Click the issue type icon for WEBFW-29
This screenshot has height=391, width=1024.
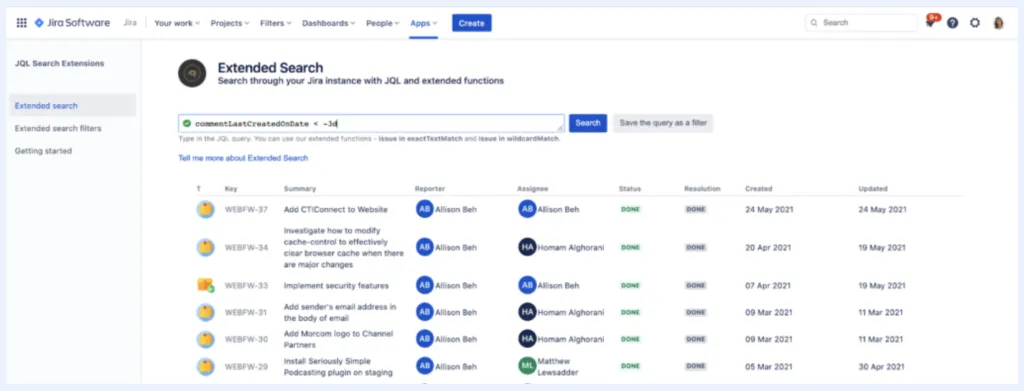tap(206, 367)
